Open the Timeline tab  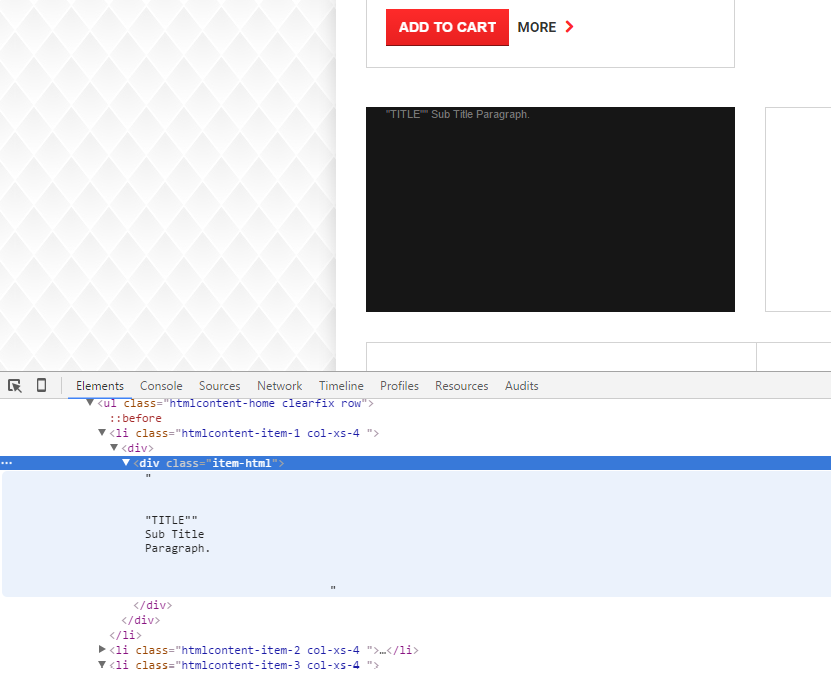tap(341, 386)
